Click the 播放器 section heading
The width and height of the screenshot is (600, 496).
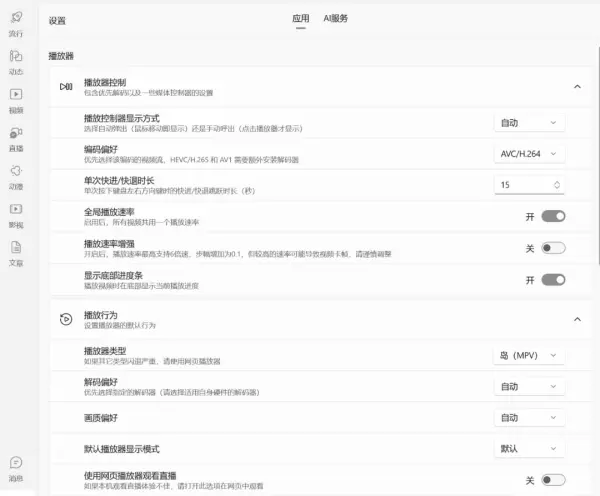coord(61,56)
